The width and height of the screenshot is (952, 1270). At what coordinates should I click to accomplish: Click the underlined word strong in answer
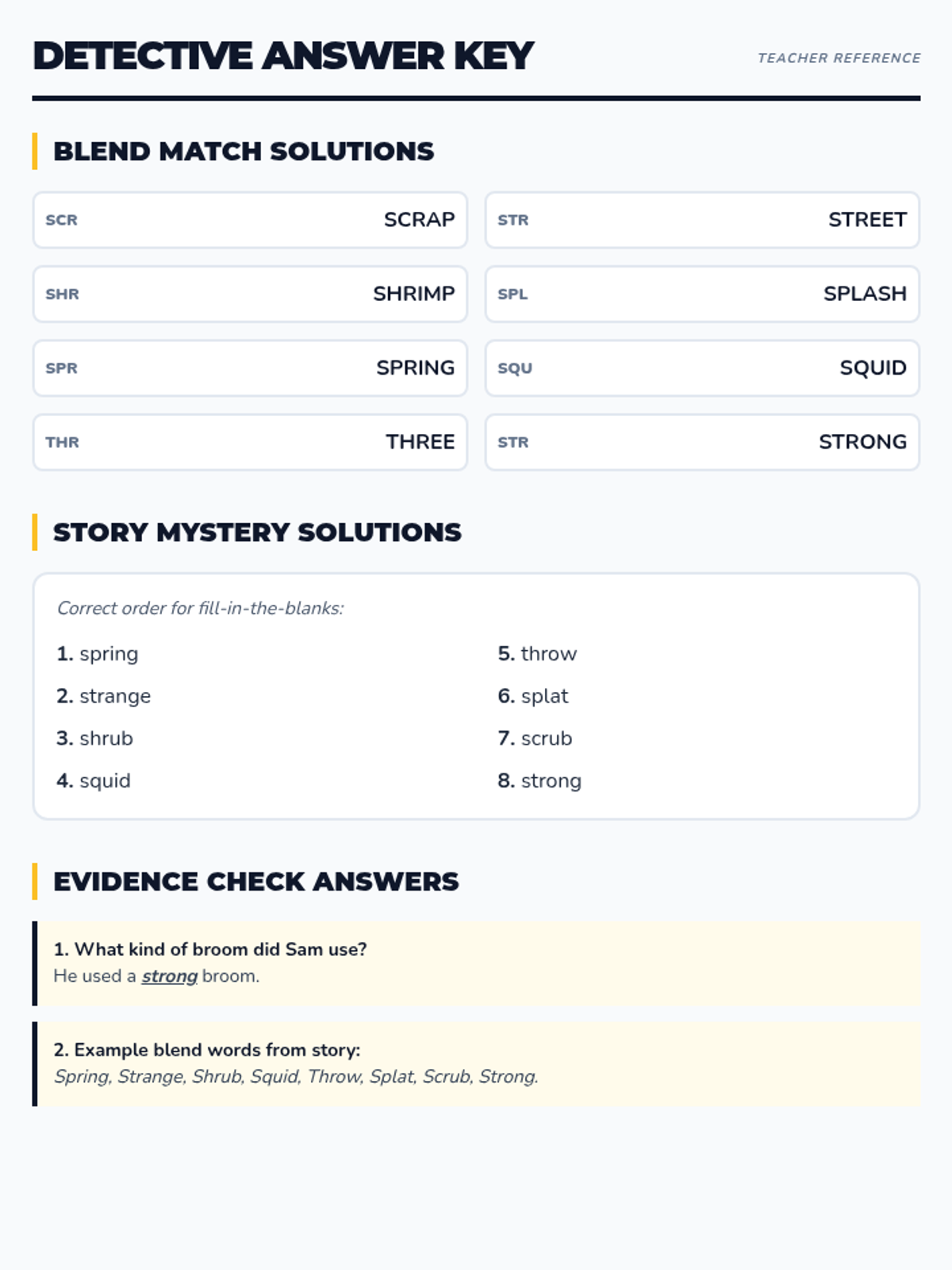tap(169, 976)
